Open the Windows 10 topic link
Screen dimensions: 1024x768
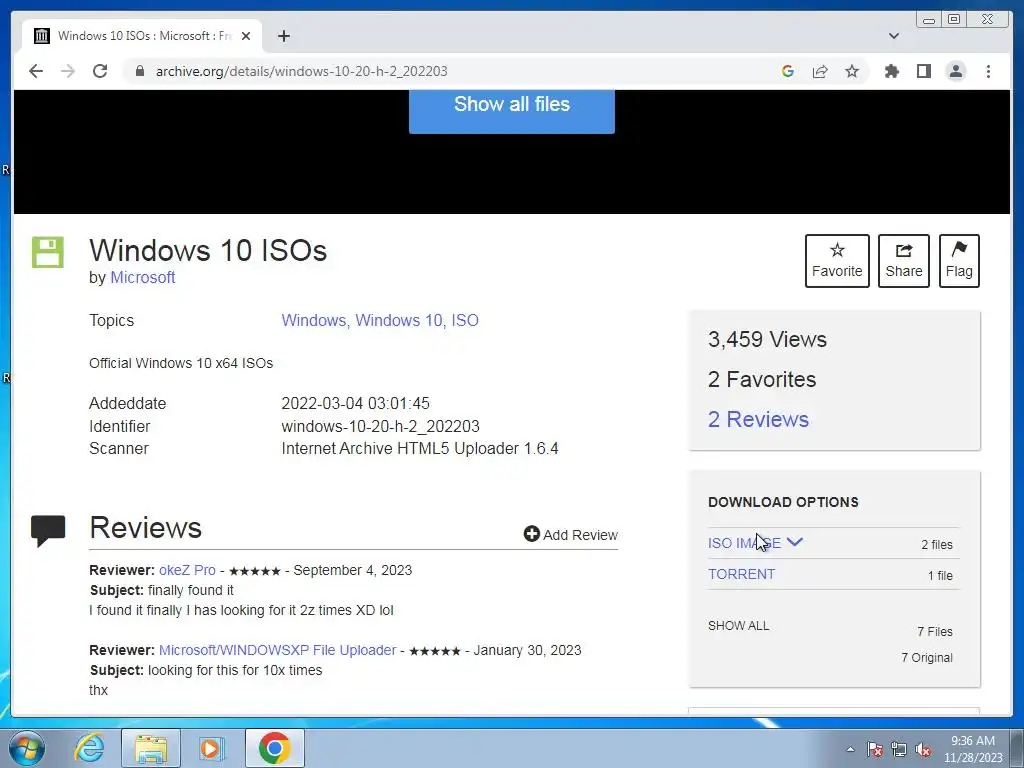coord(400,321)
